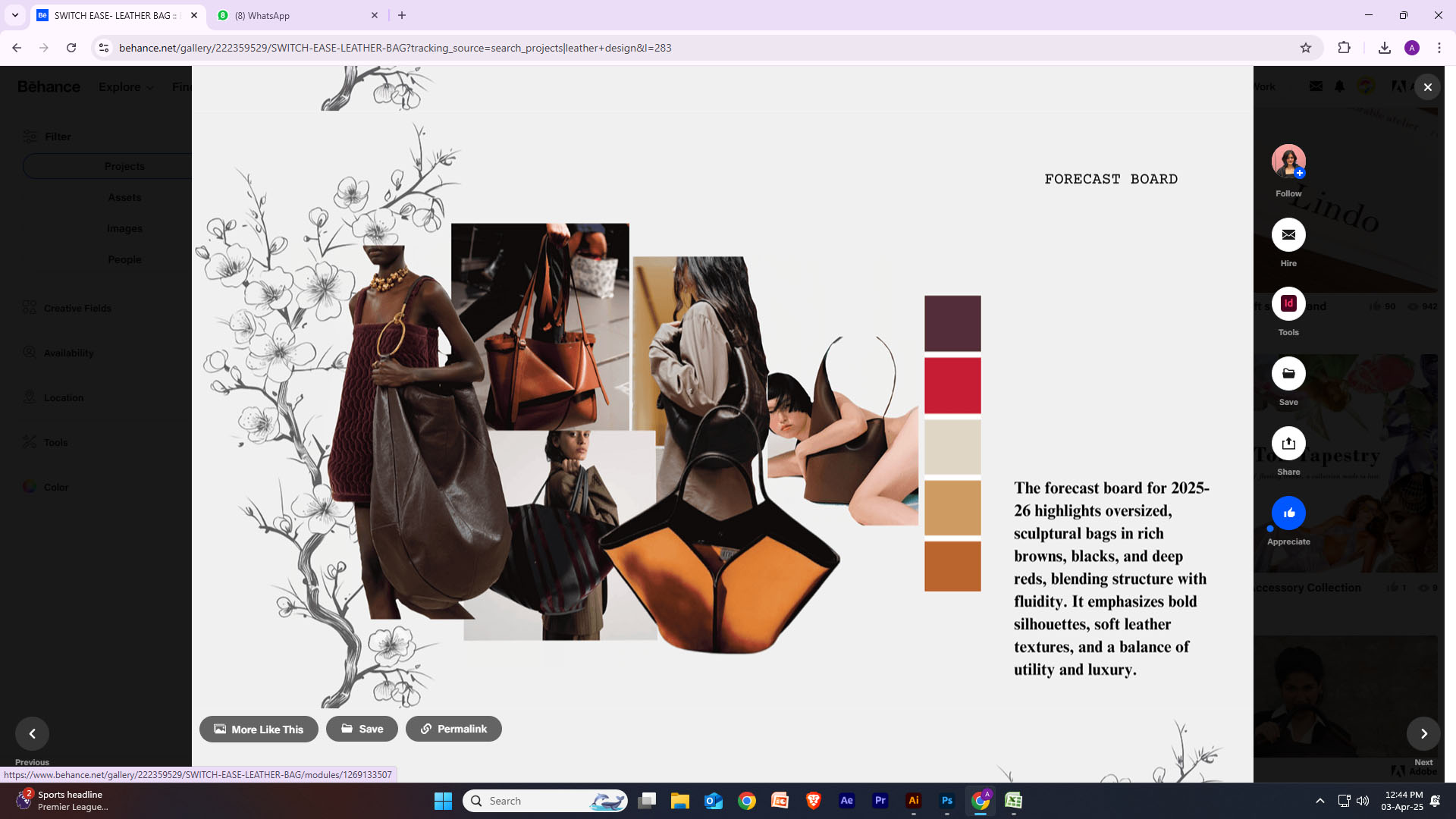
Task: Click the Save folder icon in sidebar
Action: point(1288,374)
